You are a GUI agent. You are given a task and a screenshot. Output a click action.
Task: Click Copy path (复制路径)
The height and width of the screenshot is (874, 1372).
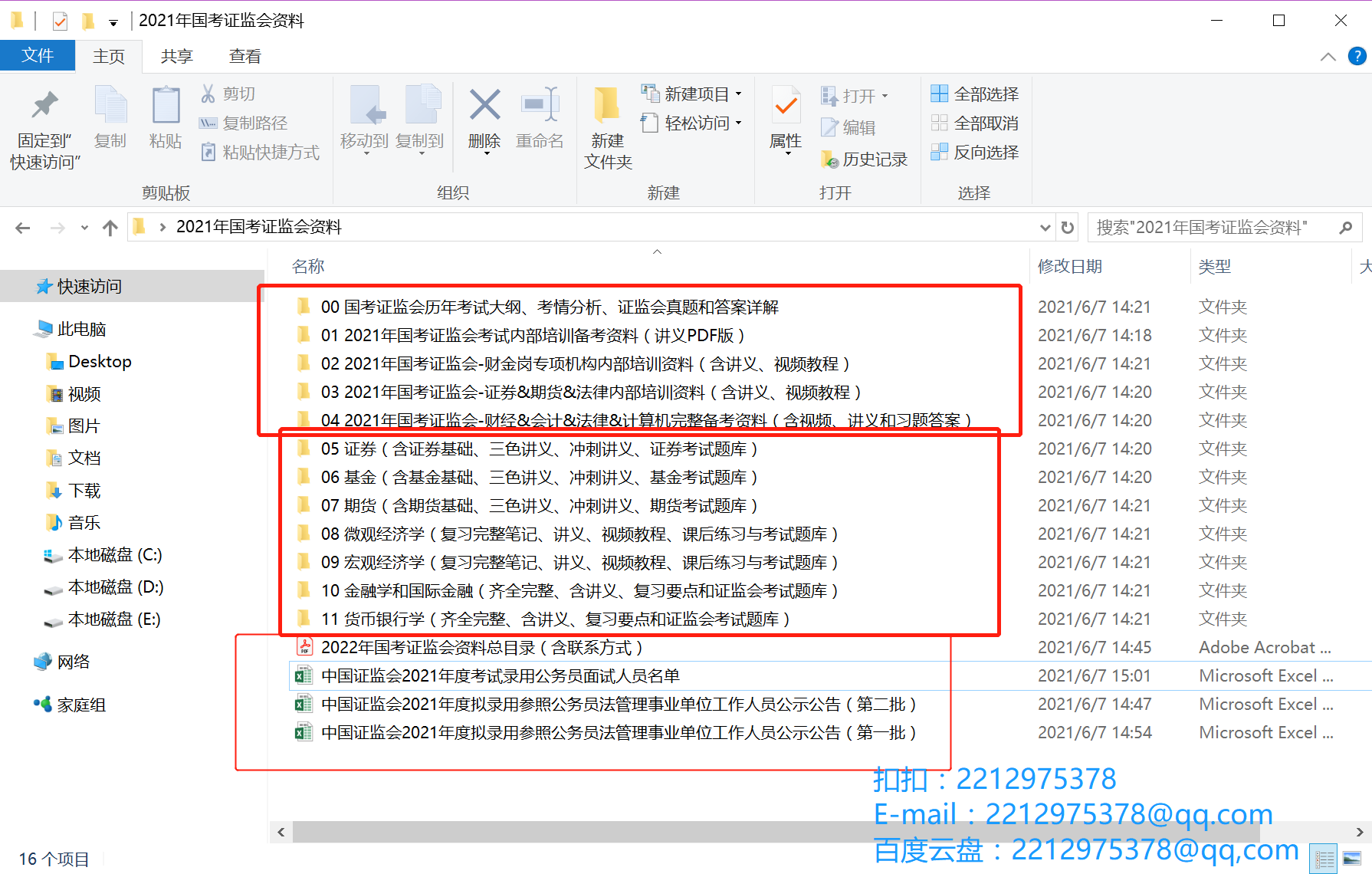coord(243,123)
